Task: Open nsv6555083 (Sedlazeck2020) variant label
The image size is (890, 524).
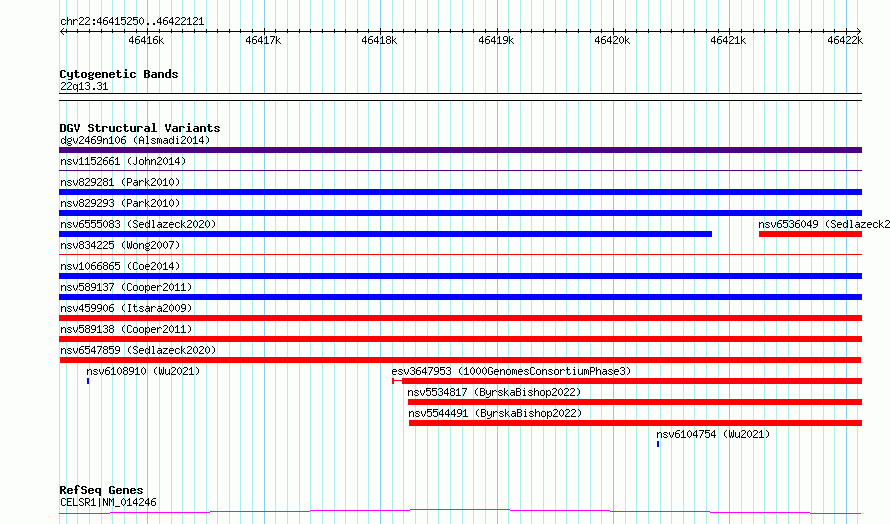Action: coord(138,224)
